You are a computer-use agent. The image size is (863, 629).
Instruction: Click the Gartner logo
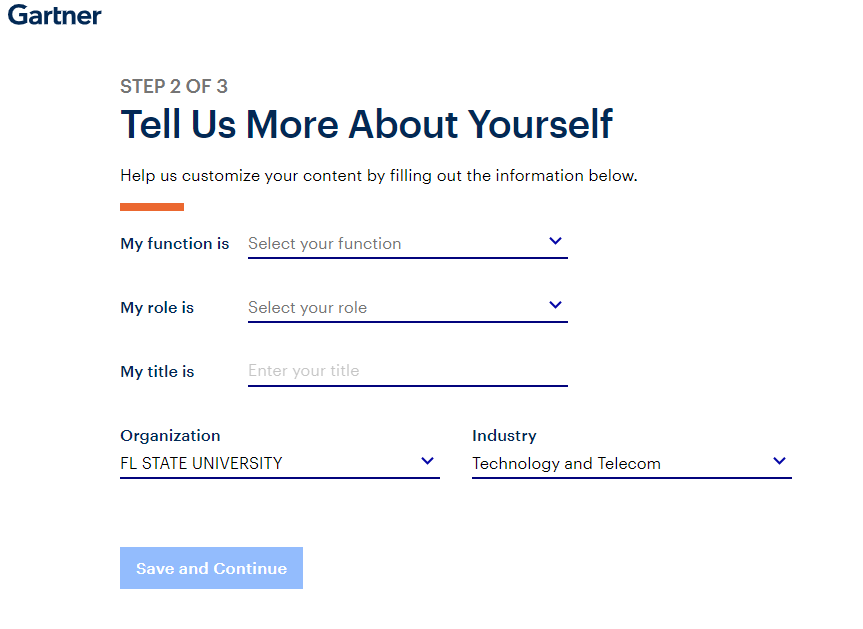pos(54,15)
